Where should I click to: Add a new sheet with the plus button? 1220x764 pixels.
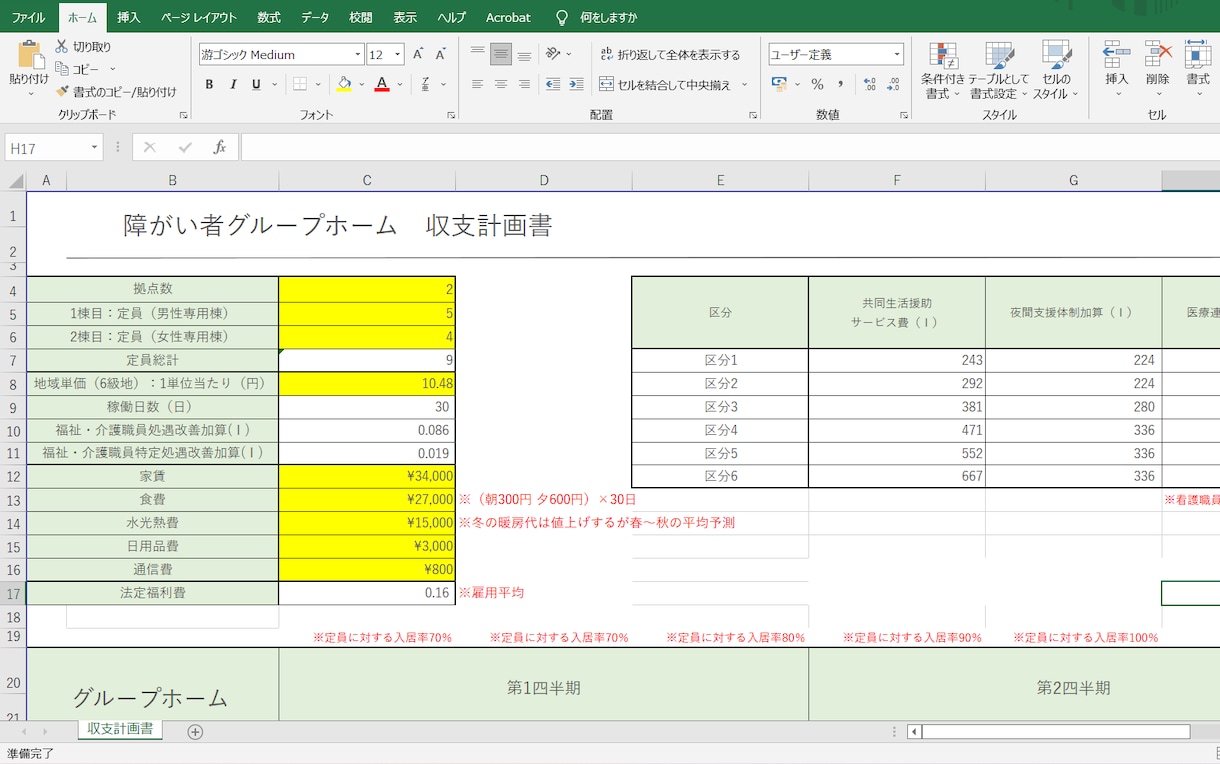click(195, 731)
